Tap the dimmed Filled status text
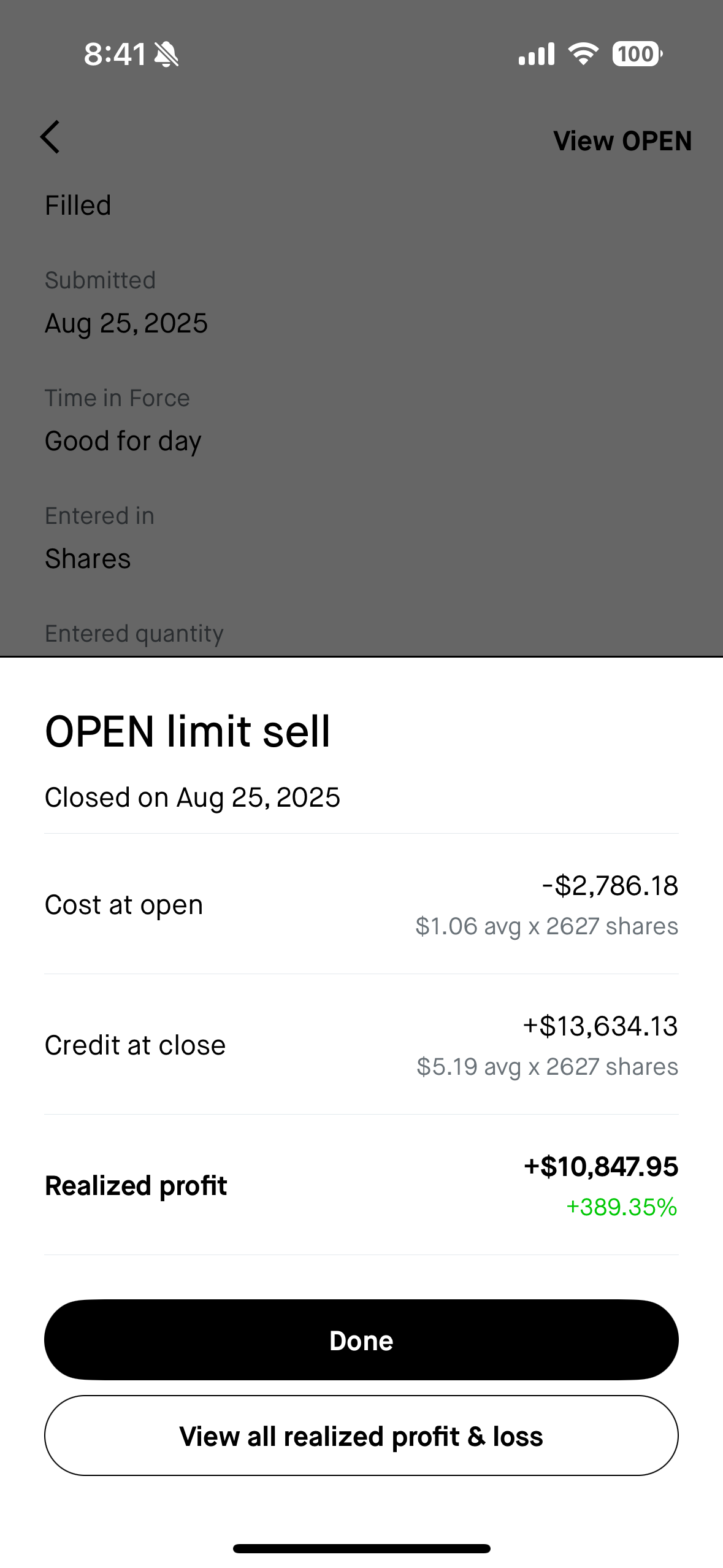Screen dimensions: 723x1568 coord(78,206)
